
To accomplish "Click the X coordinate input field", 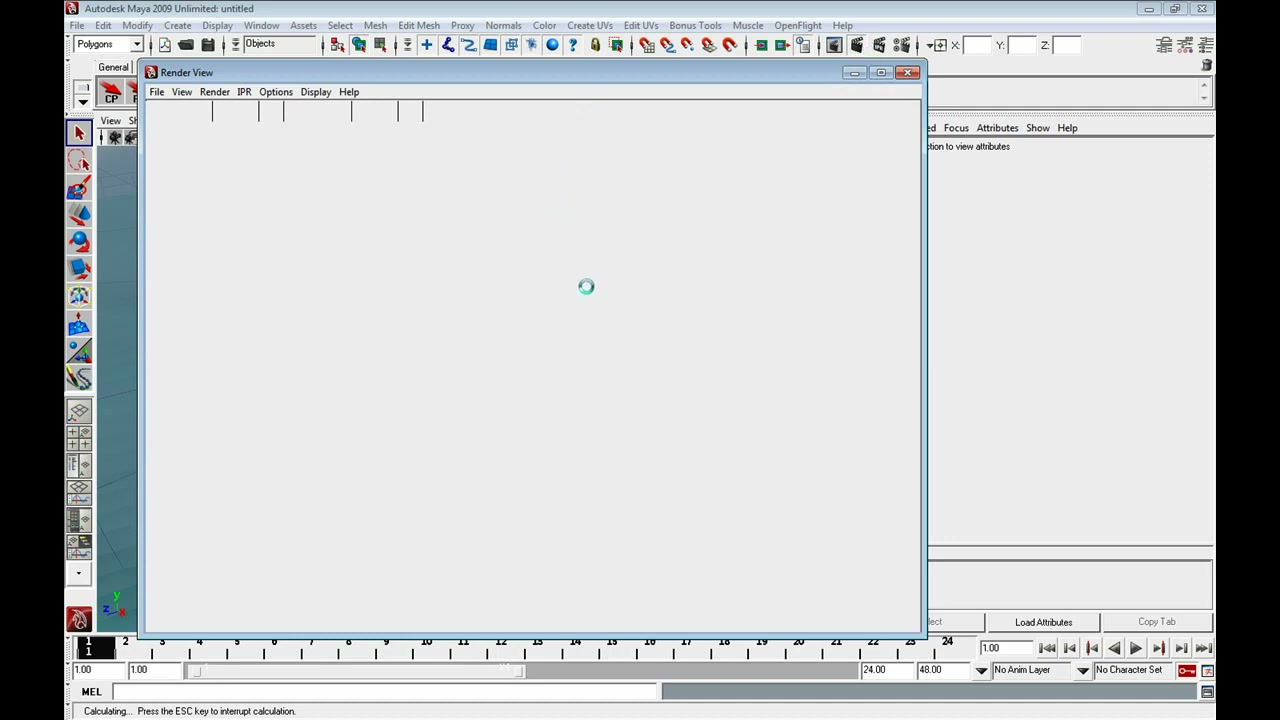I will click(x=977, y=45).
